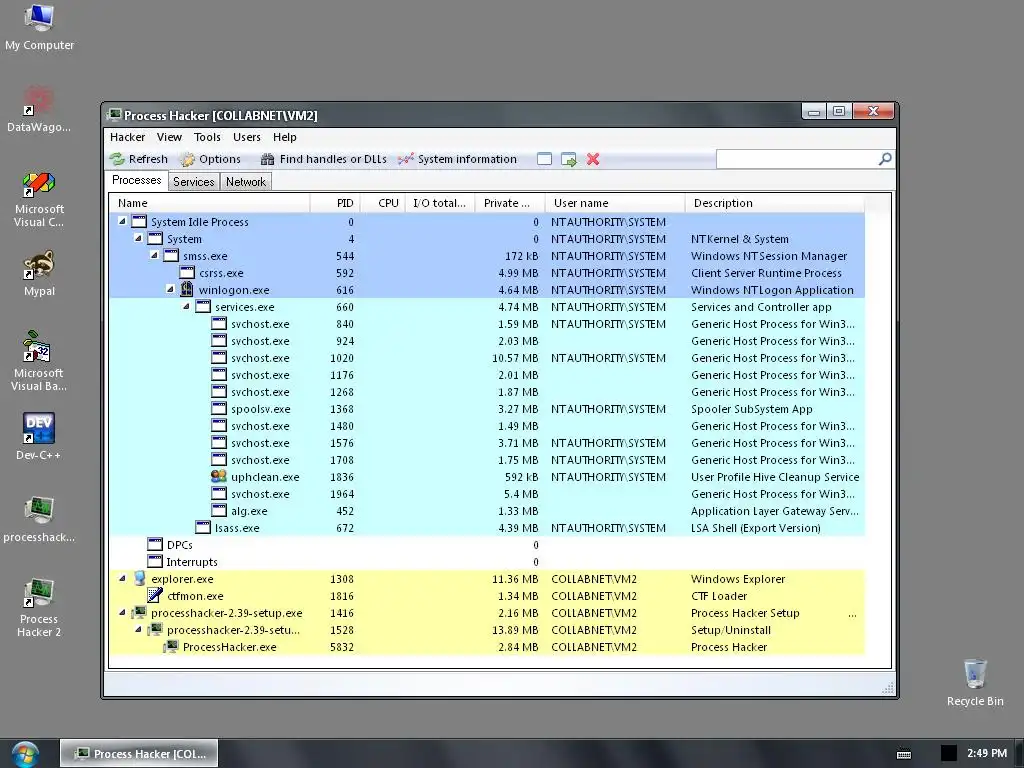Click the explorer.exe process icon
This screenshot has width=1024, height=768.
pyautogui.click(x=139, y=579)
